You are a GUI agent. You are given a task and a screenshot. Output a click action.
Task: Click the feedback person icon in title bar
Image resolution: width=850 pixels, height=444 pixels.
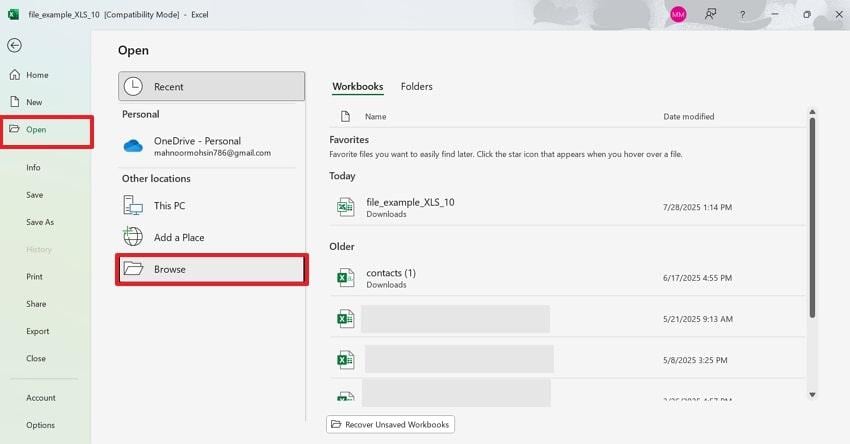coord(710,15)
